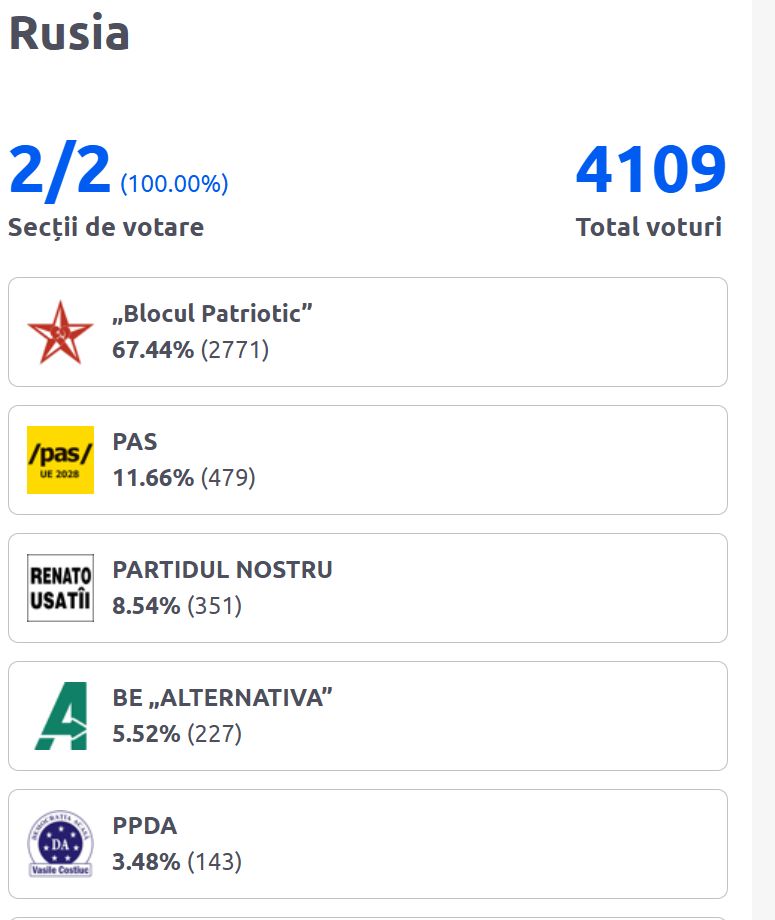Click the 4109 total votes number
This screenshot has width=775, height=920.
click(x=650, y=170)
